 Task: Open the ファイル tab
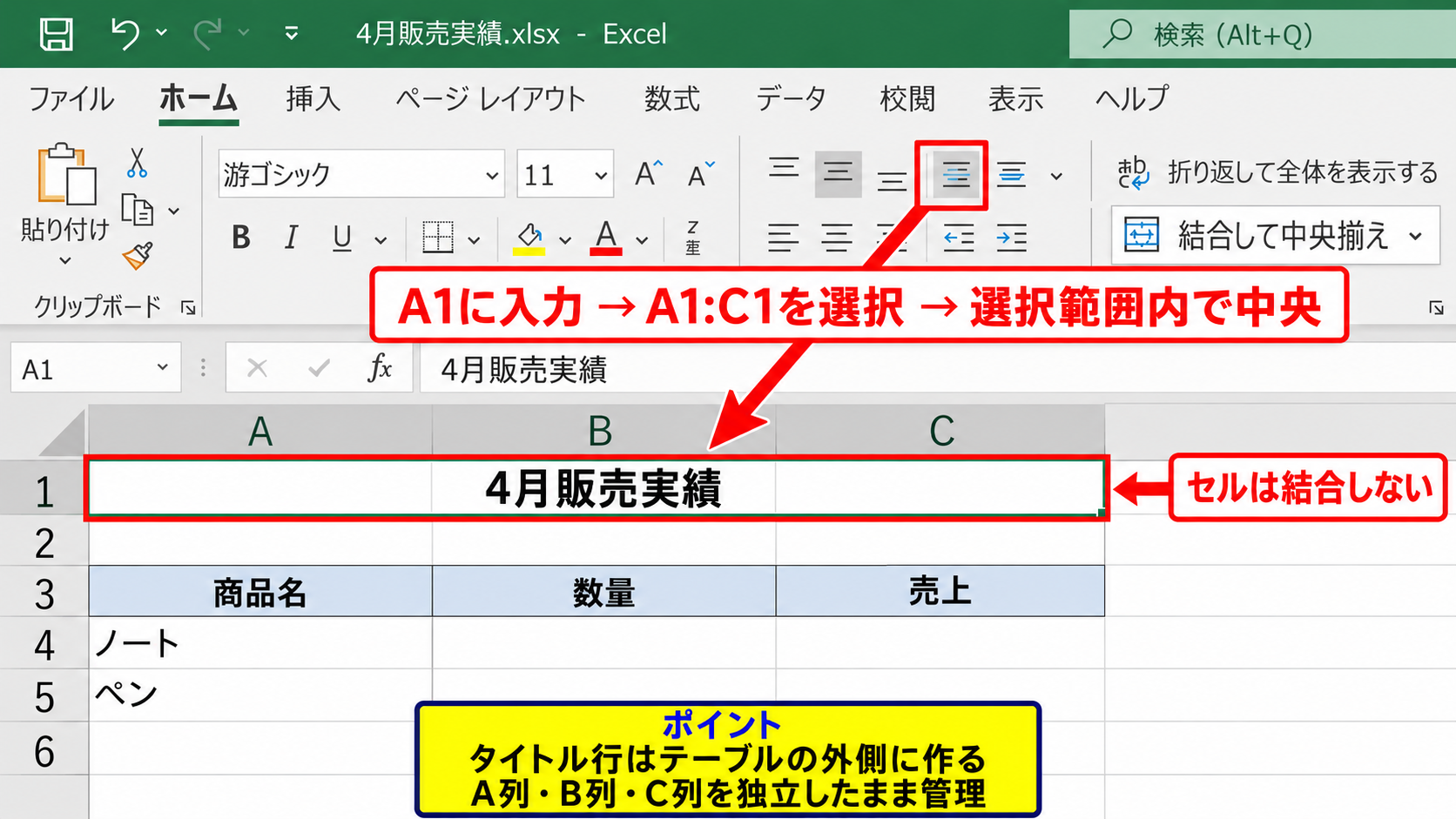point(71,99)
